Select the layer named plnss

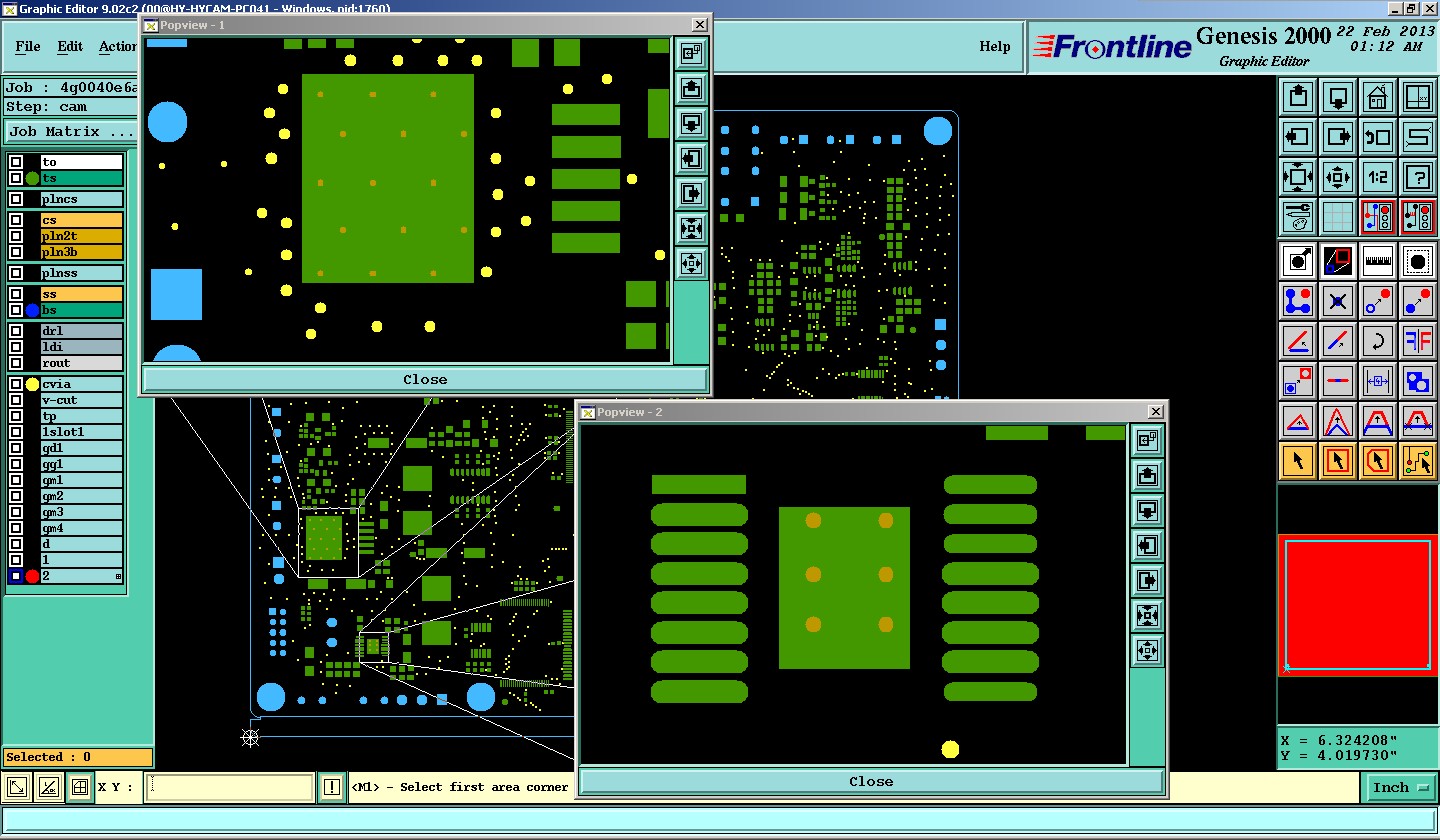[82, 273]
